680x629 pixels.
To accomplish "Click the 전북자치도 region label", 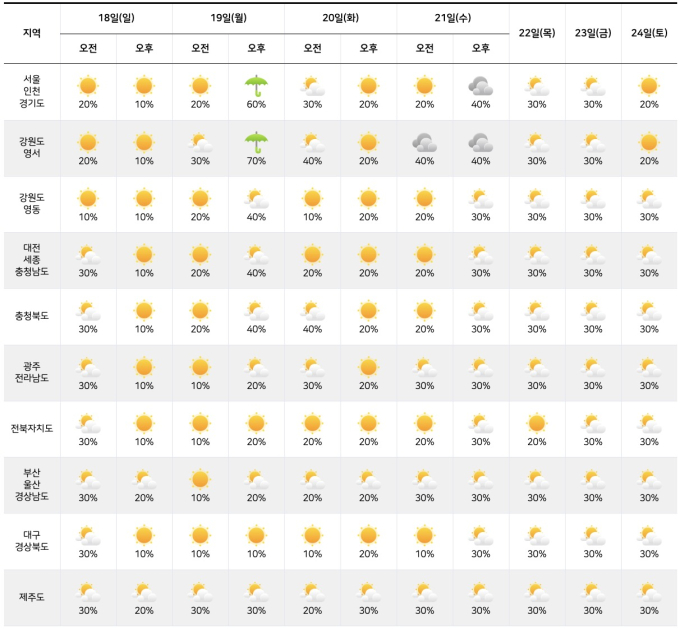I will pos(32,429).
